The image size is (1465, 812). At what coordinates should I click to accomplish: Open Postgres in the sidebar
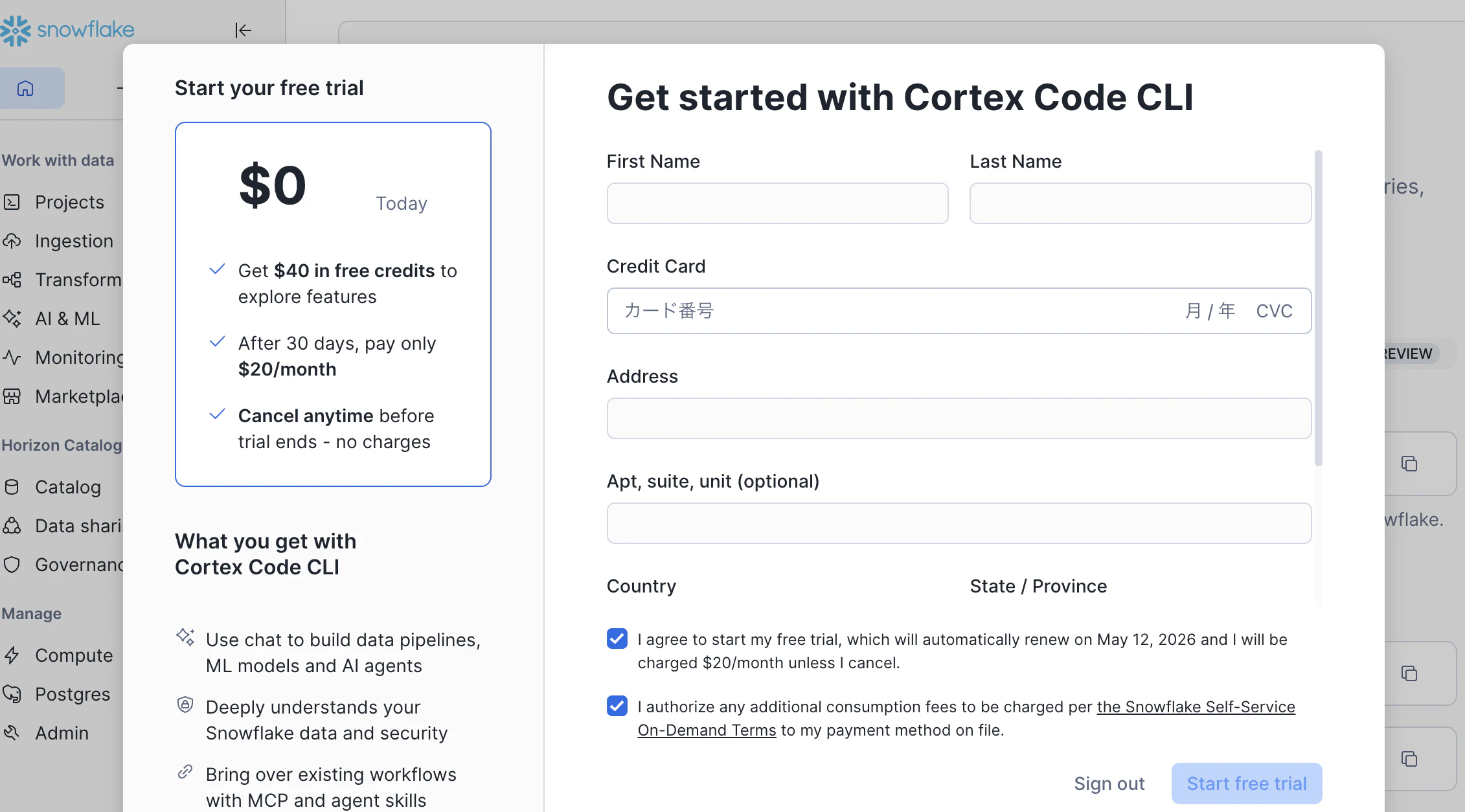[x=73, y=694]
